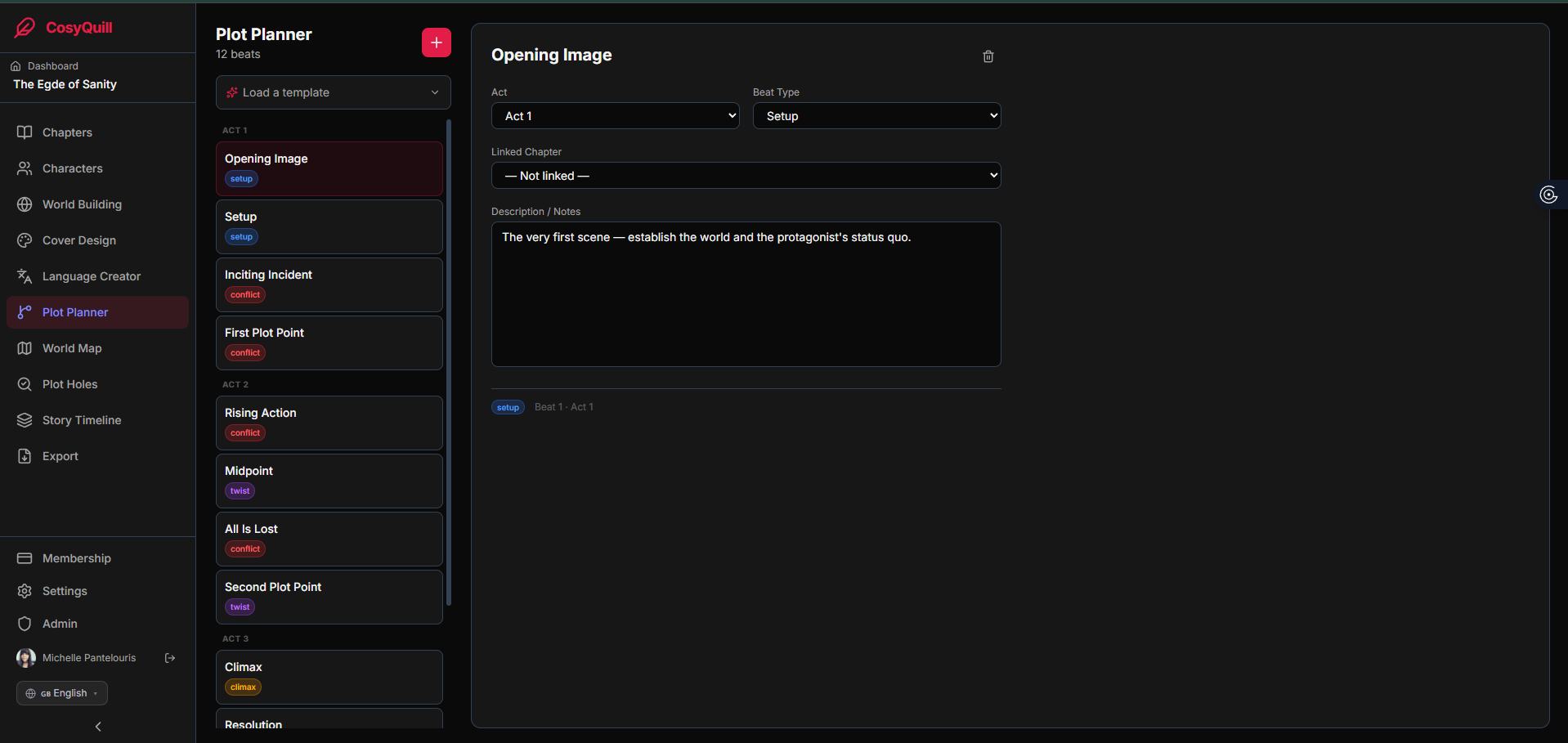Image resolution: width=1568 pixels, height=743 pixels.
Task: Open Language Creator
Action: click(98, 276)
